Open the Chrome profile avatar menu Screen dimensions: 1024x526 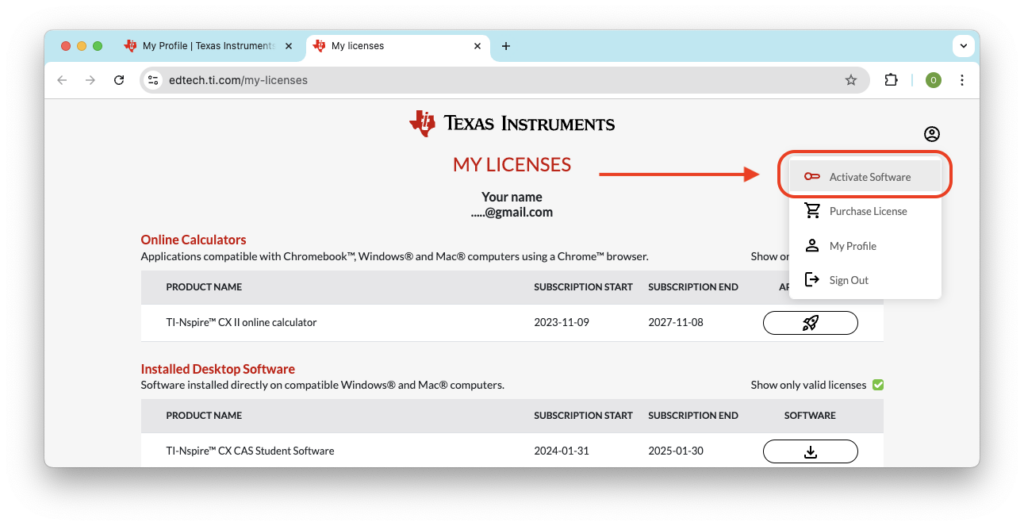click(933, 80)
